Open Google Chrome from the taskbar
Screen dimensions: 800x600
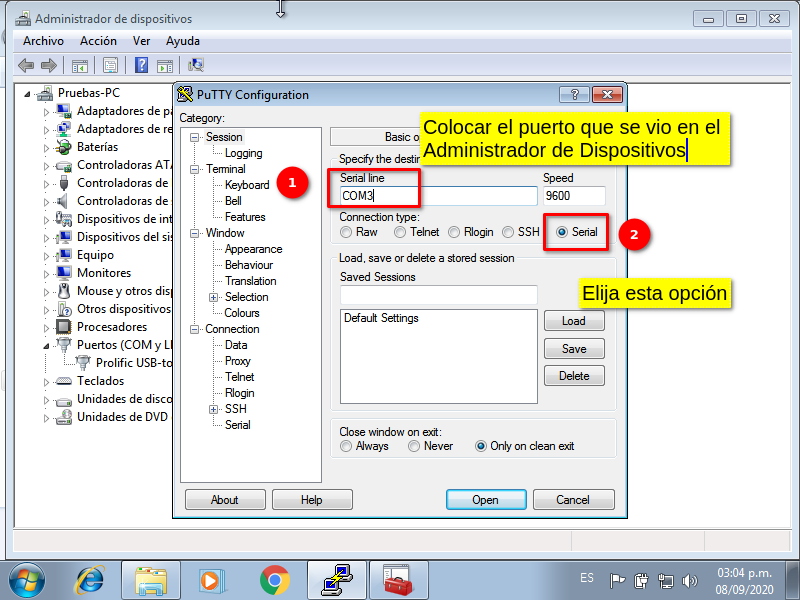pyautogui.click(x=274, y=580)
